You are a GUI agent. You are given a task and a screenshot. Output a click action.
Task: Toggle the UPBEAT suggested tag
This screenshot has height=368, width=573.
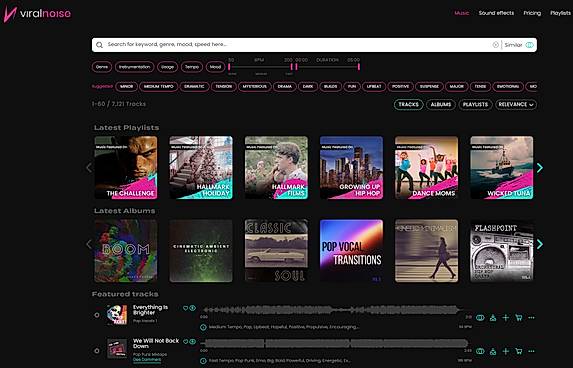tap(374, 87)
